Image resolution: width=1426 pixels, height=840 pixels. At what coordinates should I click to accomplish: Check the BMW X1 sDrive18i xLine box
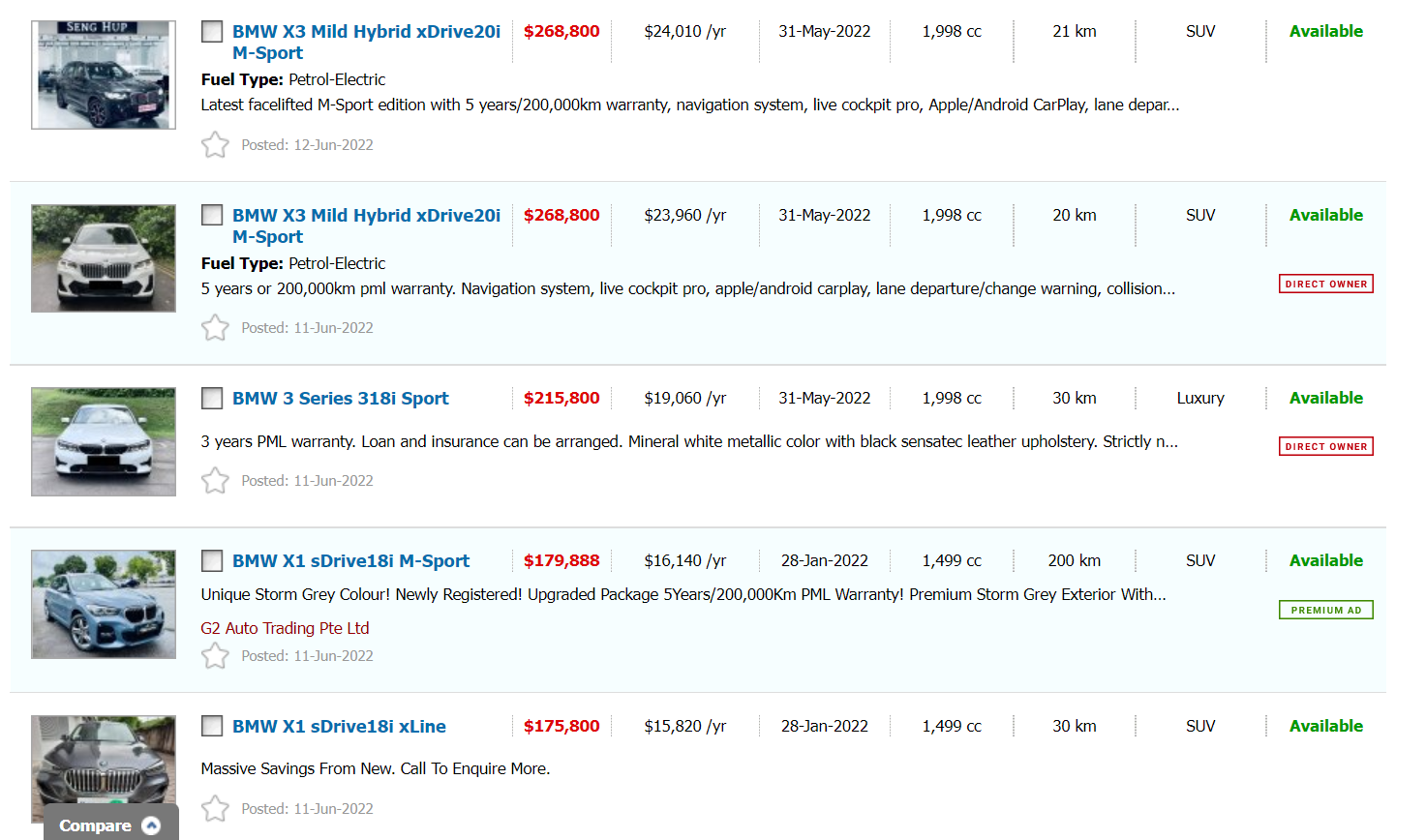[212, 726]
